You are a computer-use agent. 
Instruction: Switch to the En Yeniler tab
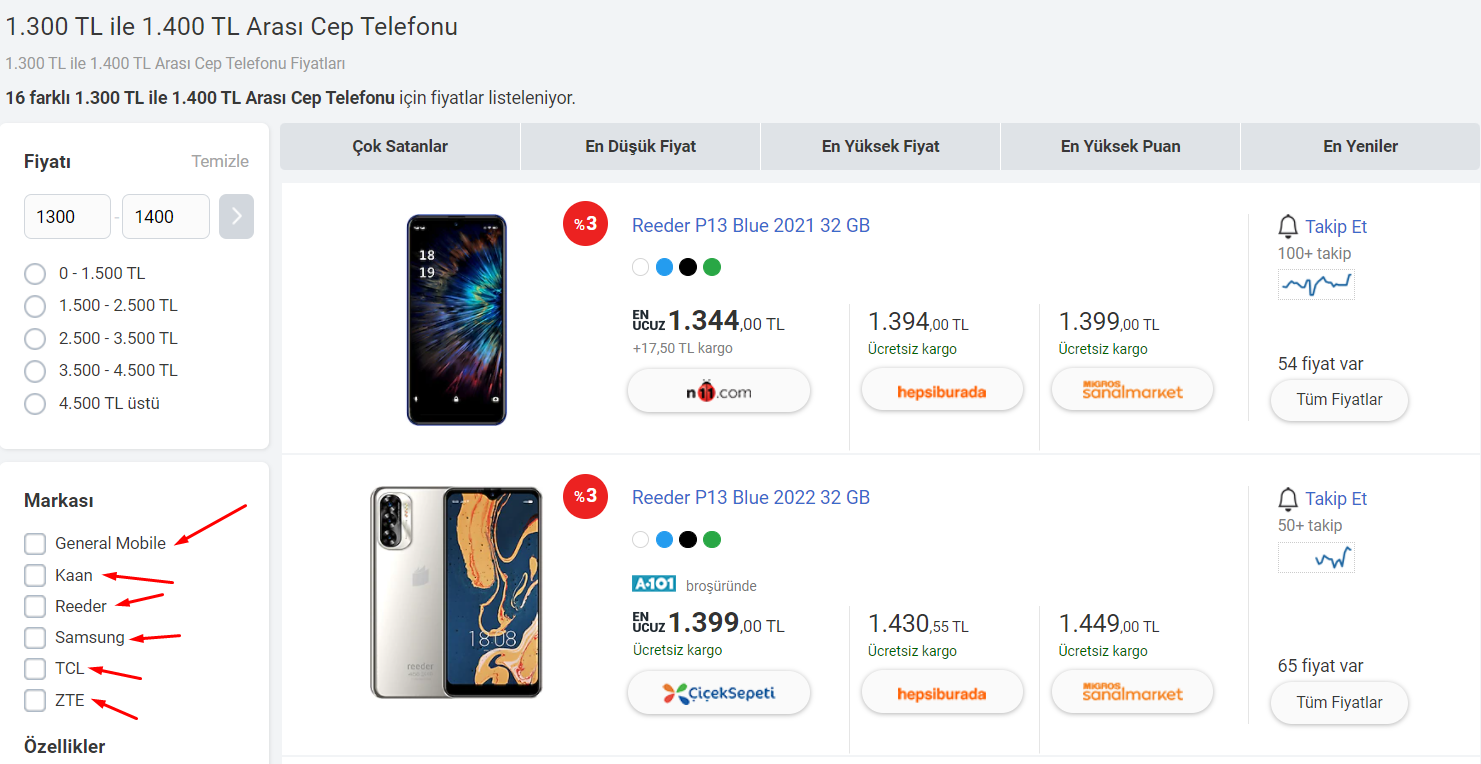[1360, 146]
